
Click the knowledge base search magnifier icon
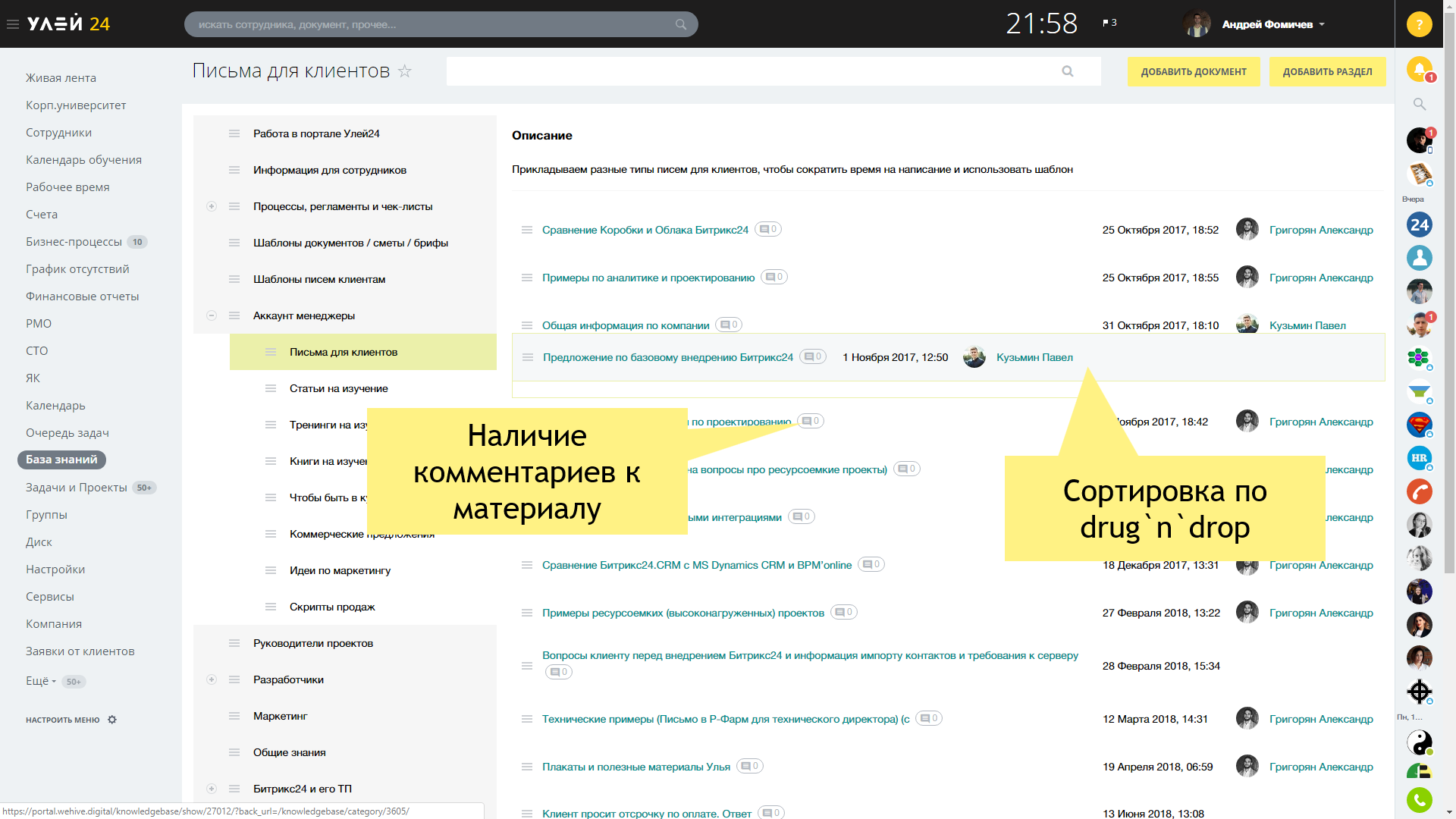[1068, 71]
